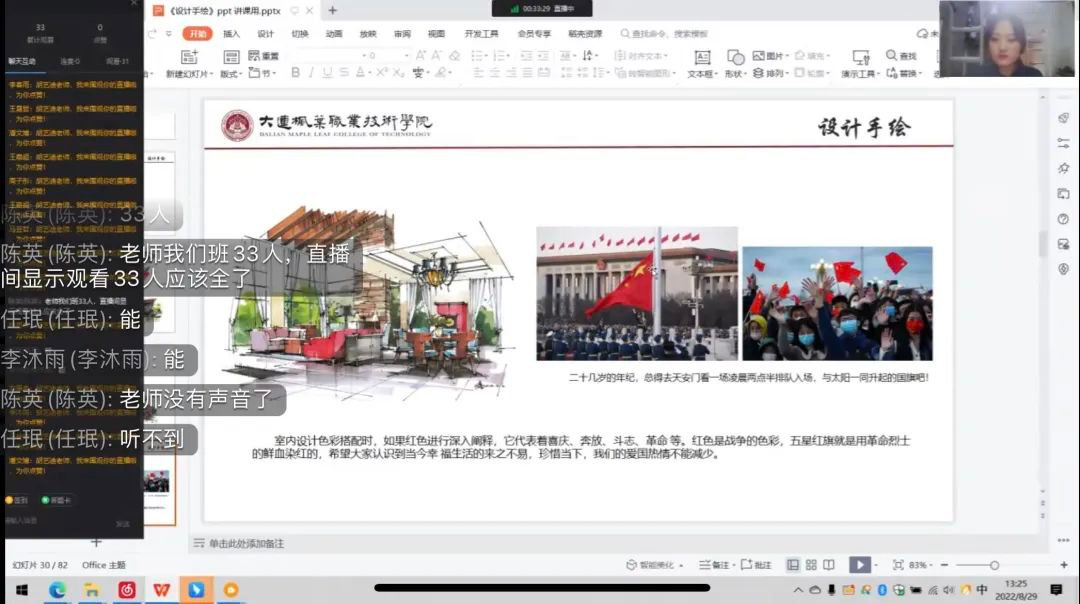Switch to the 动画 ribbon tab
Viewport: 1080px width, 604px height.
coord(334,34)
